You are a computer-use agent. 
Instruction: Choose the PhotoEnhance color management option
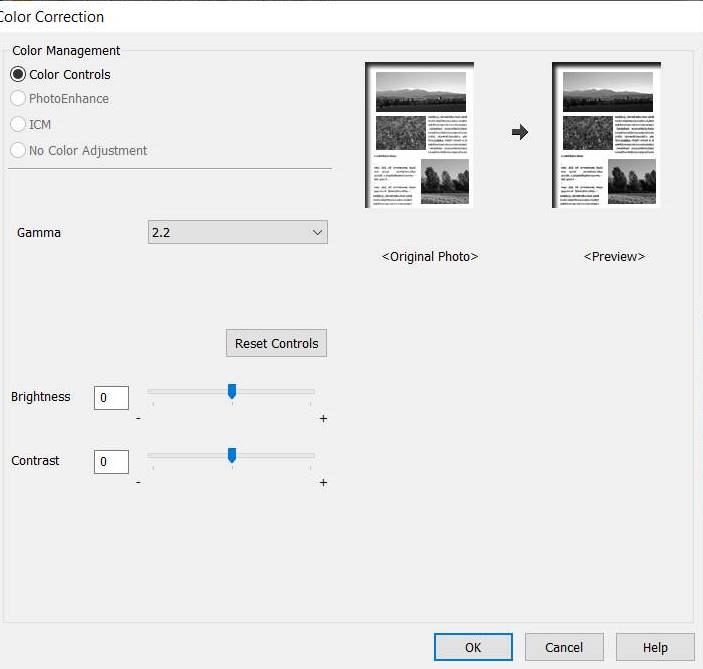tap(18, 99)
